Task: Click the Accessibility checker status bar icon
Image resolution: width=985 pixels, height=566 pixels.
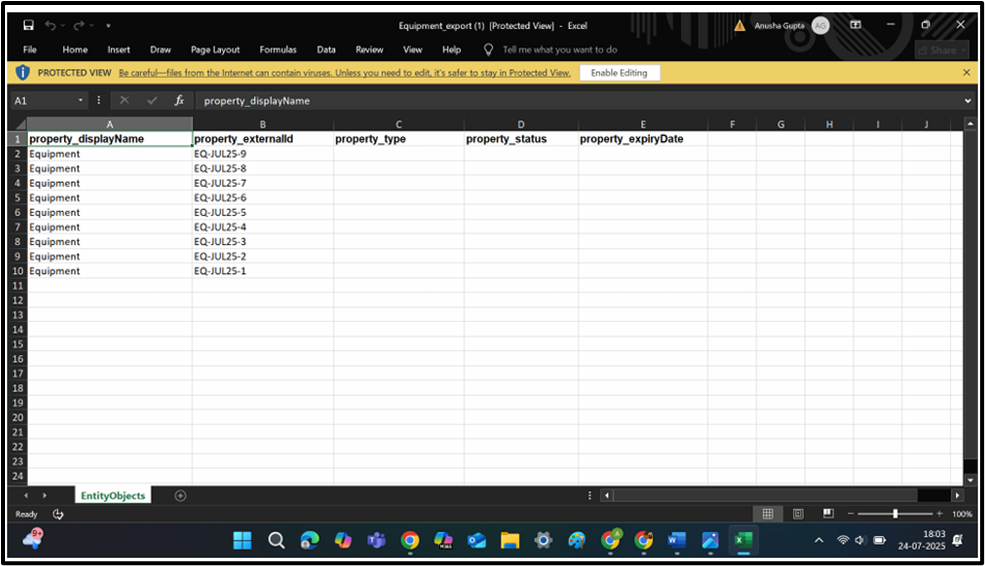Action: pos(58,514)
